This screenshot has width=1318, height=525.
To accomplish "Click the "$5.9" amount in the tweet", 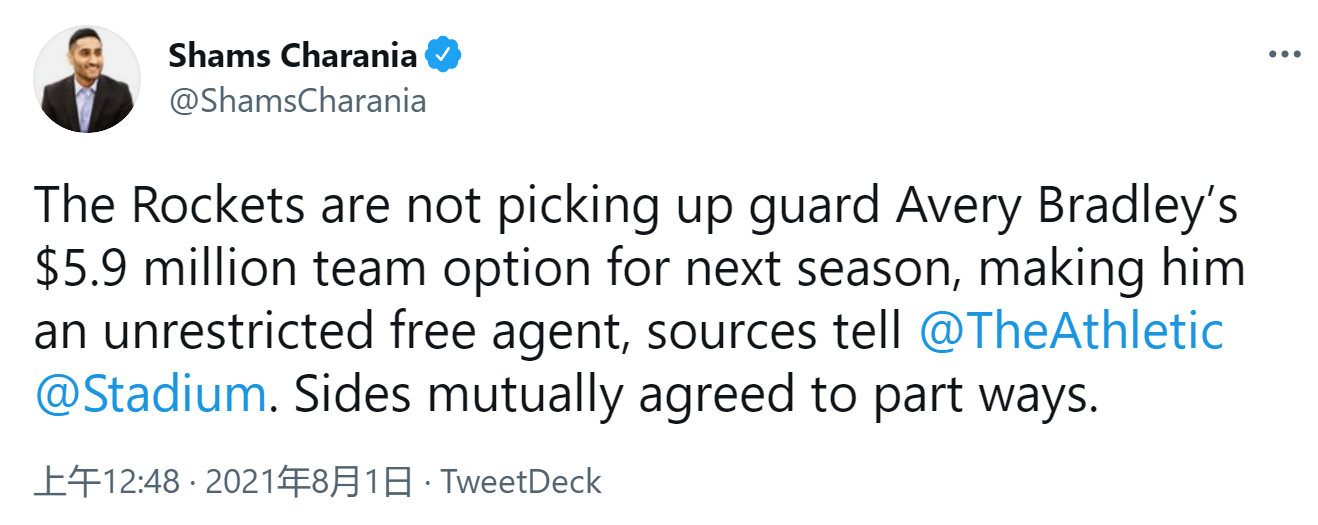I will coord(79,270).
